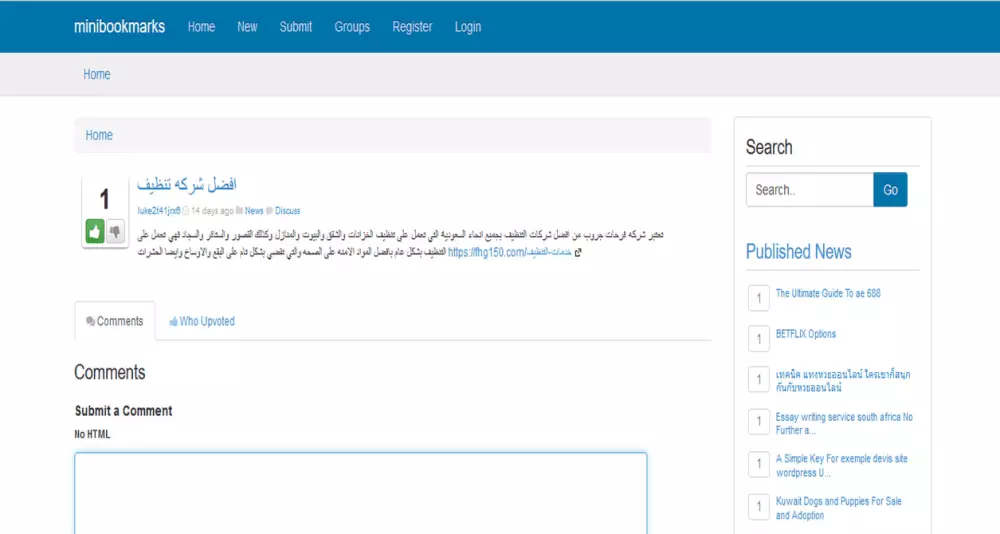The height and width of the screenshot is (534, 1000).
Task: Go to Home in top navigation
Action: point(202,27)
